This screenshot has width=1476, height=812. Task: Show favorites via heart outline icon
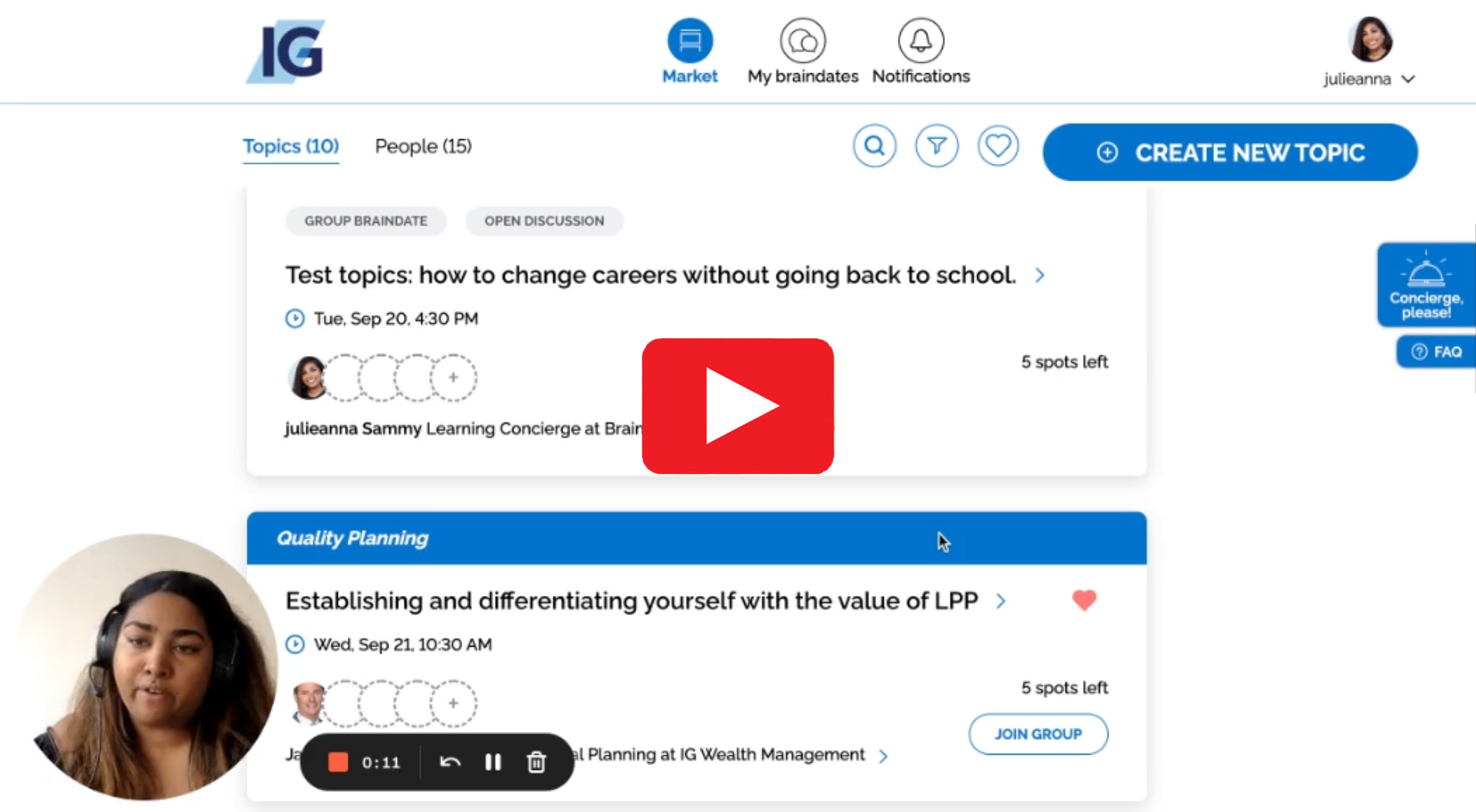pyautogui.click(x=997, y=146)
